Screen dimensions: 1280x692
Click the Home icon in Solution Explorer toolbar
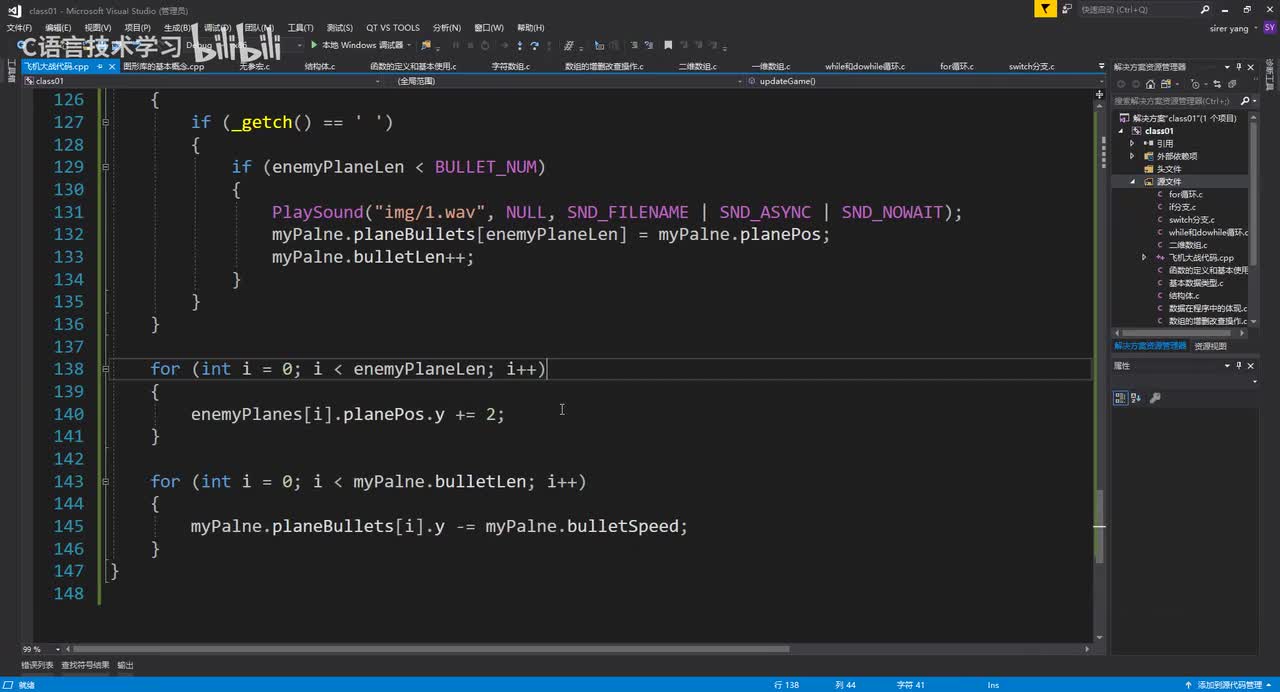[x=1150, y=84]
